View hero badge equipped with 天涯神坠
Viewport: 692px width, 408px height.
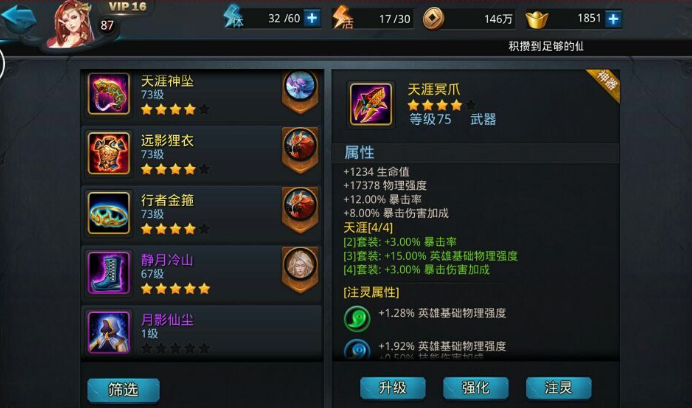tap(300, 91)
